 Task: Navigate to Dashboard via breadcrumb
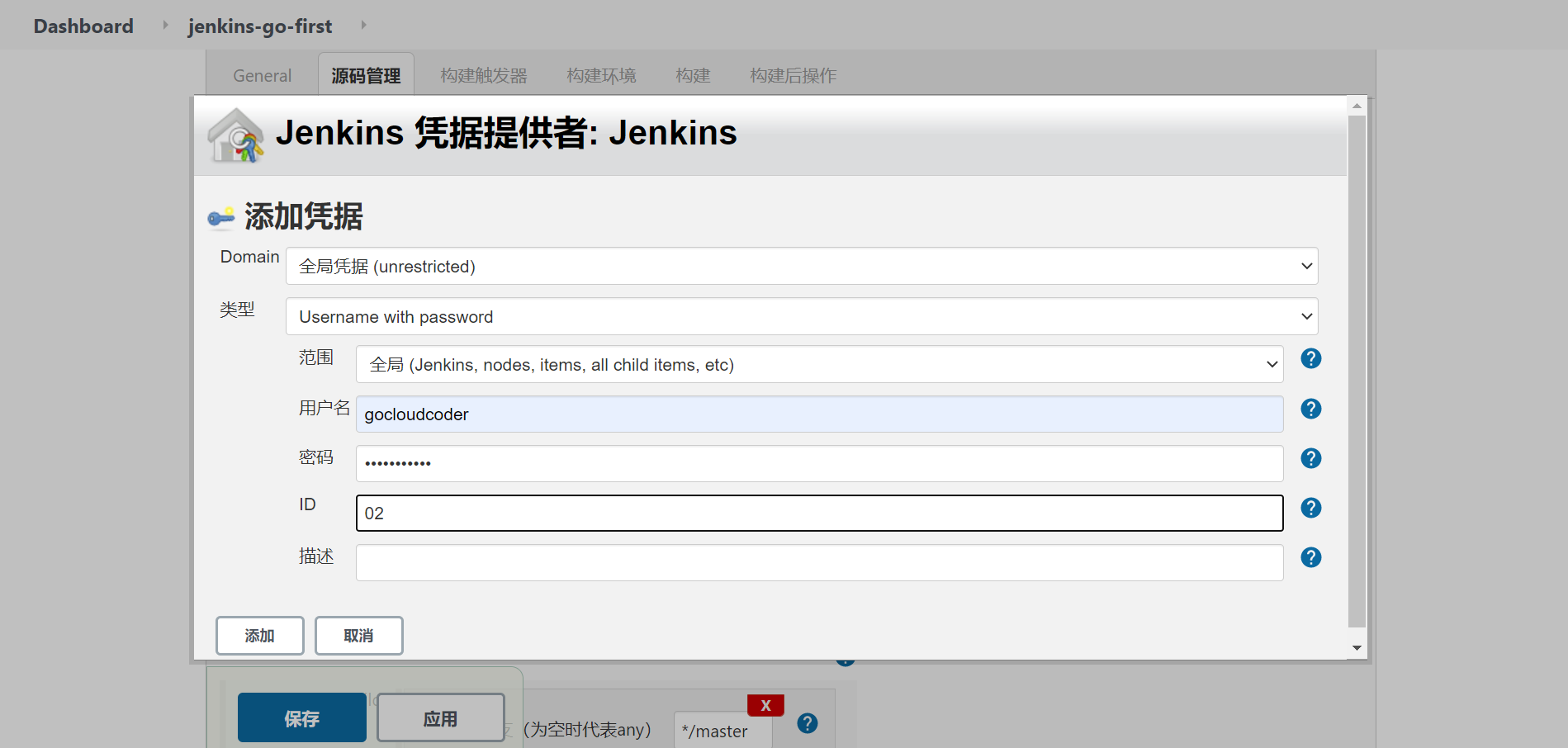(x=83, y=26)
